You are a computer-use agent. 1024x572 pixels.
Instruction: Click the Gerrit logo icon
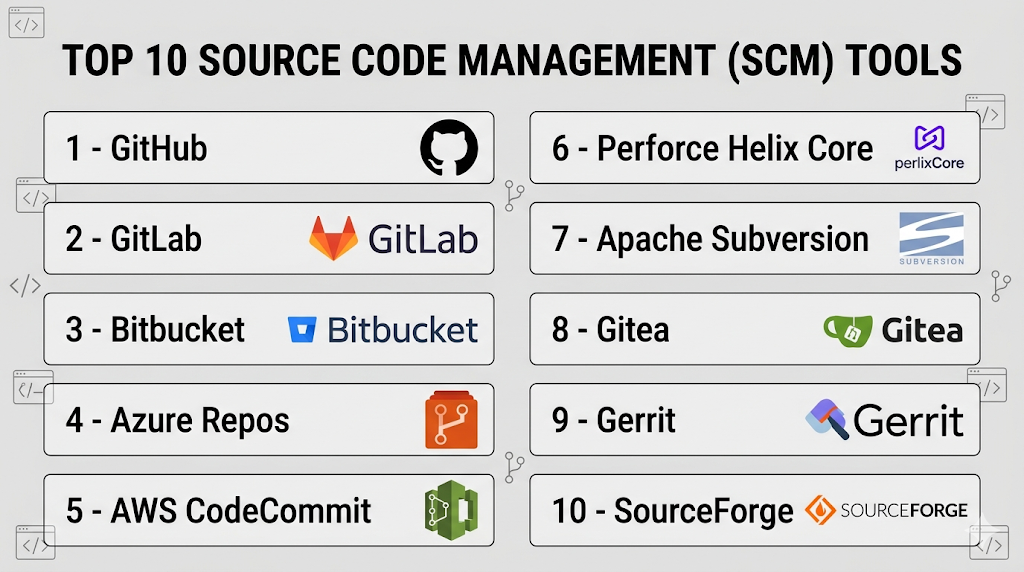(x=827, y=419)
